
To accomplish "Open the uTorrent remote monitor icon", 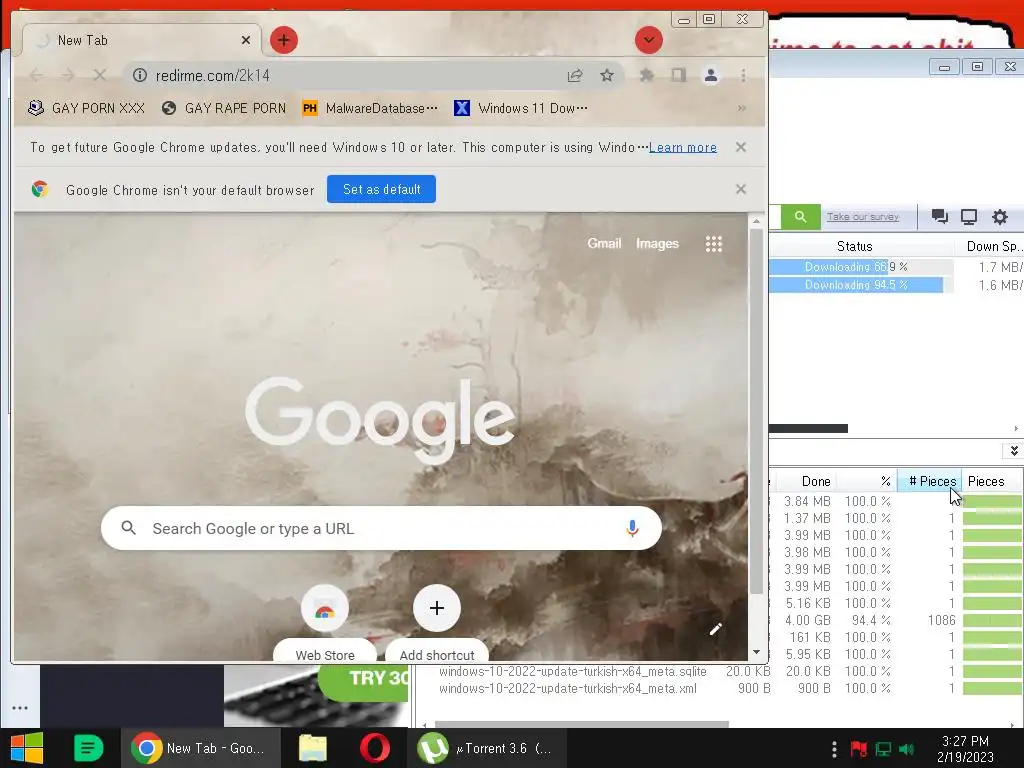I will tap(968, 217).
